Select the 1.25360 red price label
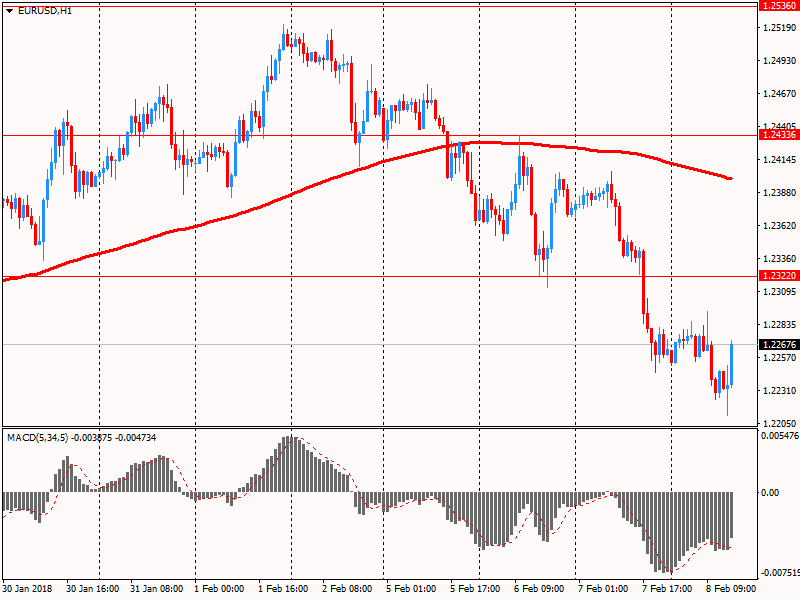The width and height of the screenshot is (800, 600). 779,6
